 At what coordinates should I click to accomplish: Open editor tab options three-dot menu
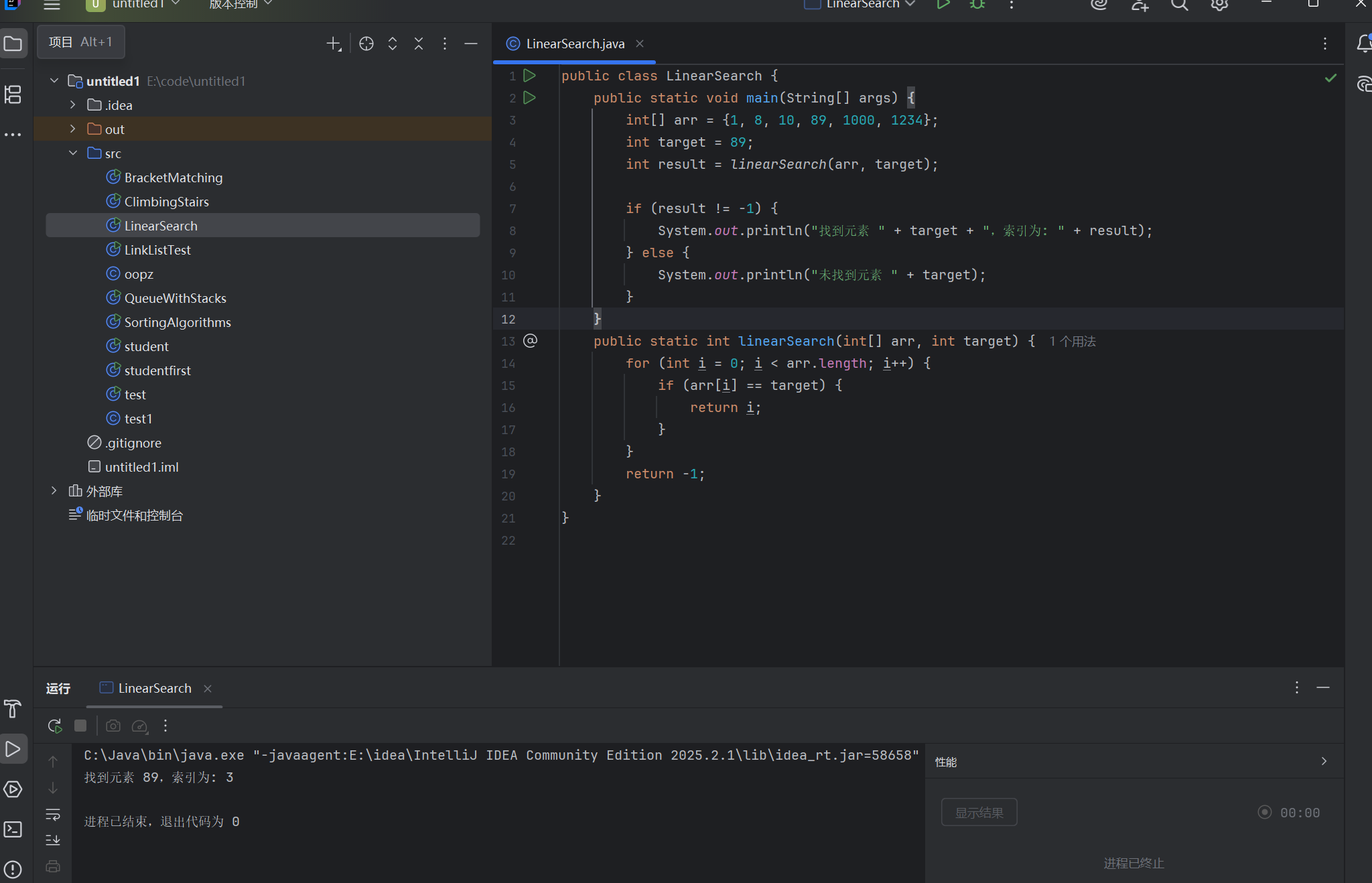pos(1325,44)
